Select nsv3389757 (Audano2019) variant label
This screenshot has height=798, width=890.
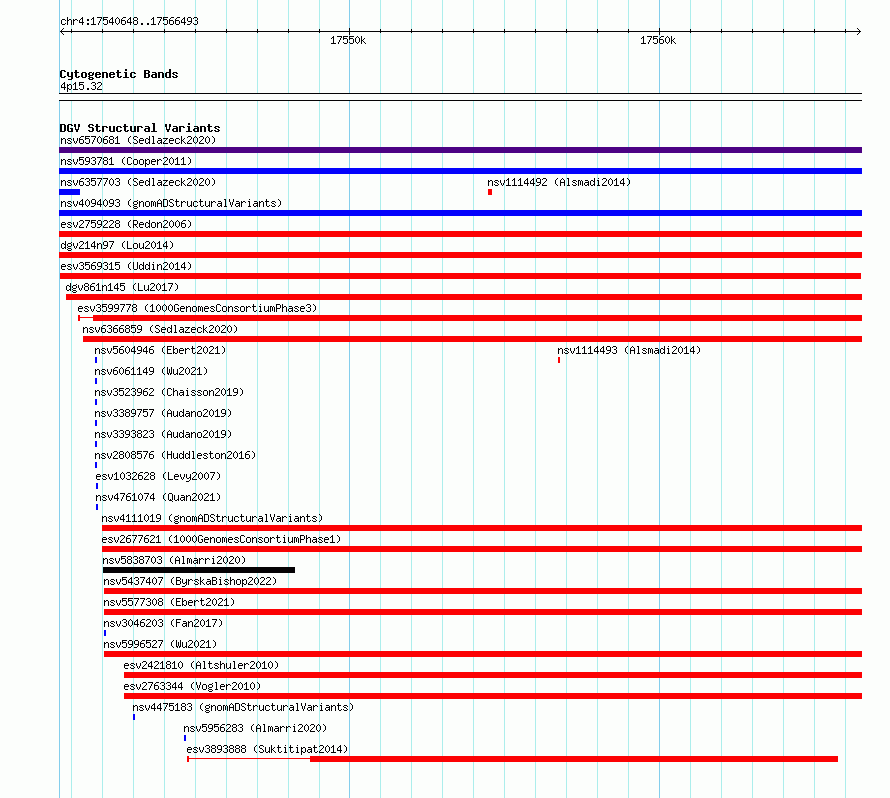pyautogui.click(x=163, y=413)
